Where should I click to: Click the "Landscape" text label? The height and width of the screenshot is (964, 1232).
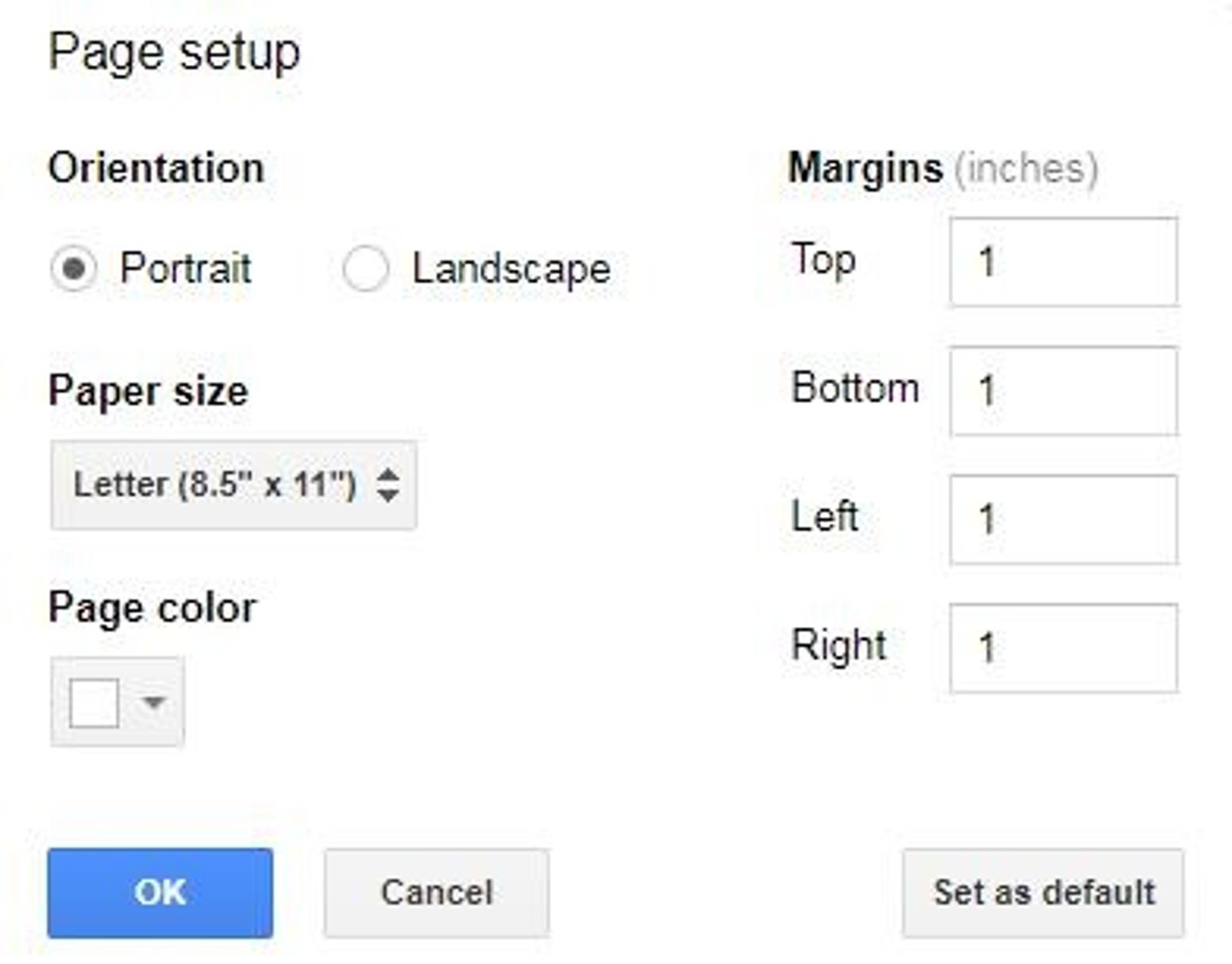511,269
